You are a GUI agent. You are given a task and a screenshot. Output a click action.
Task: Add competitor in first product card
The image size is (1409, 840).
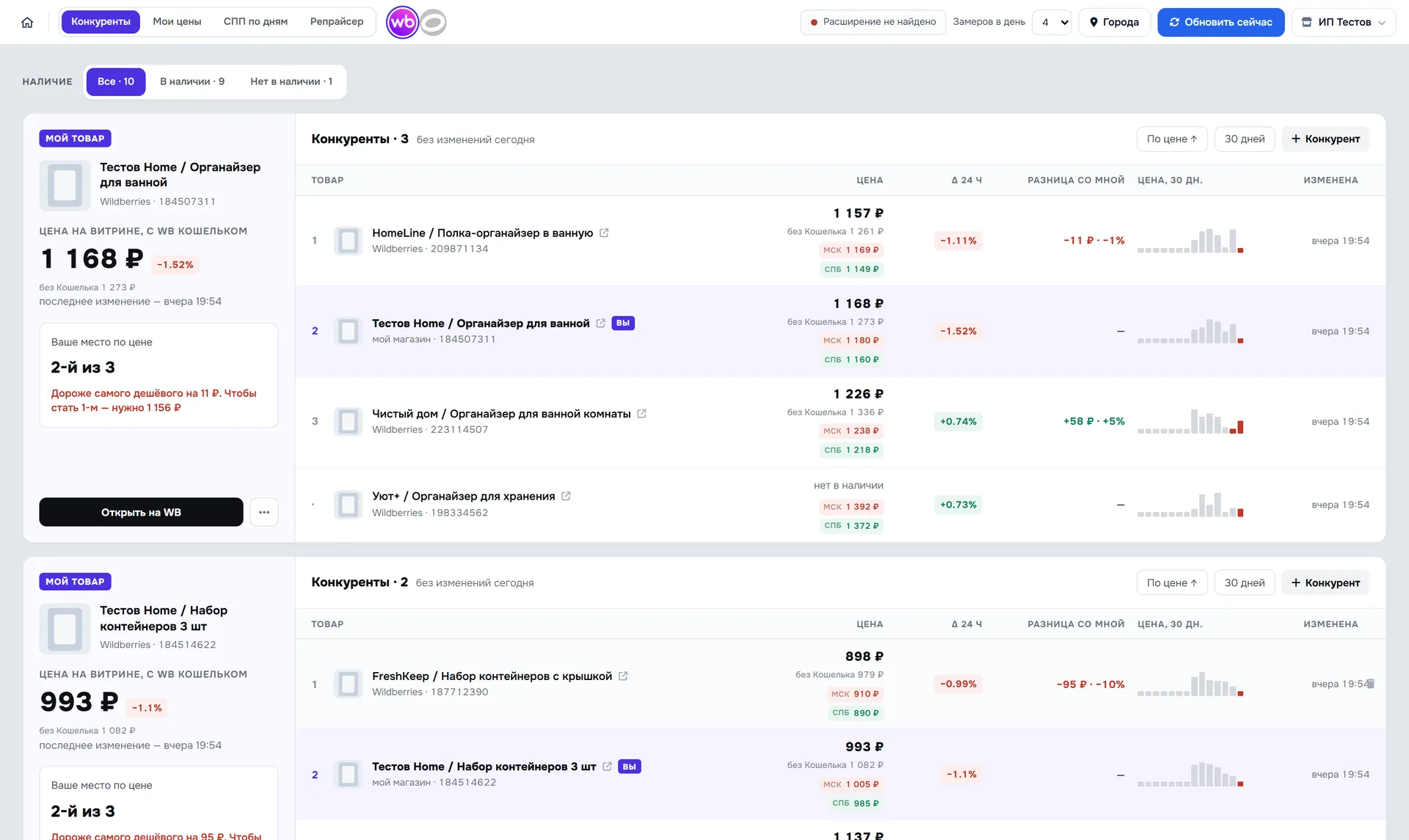[1325, 139]
